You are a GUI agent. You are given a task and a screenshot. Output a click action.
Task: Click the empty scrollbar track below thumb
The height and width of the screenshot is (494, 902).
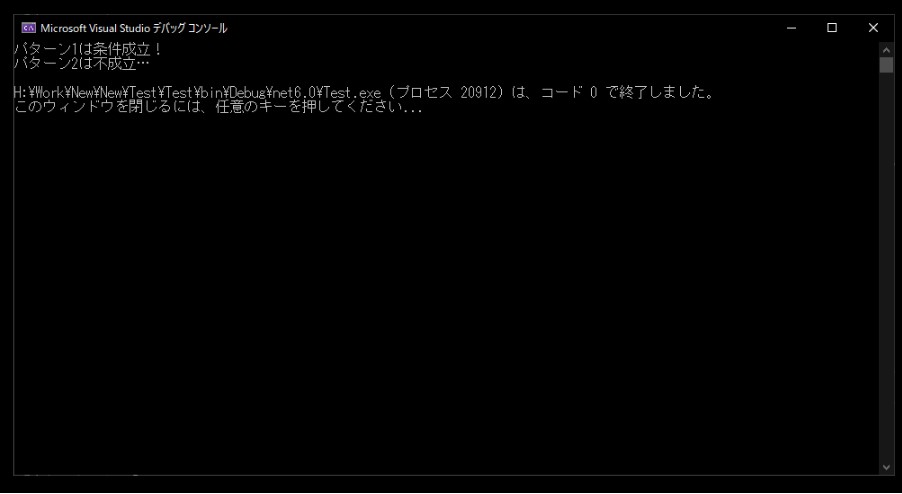[886, 265]
